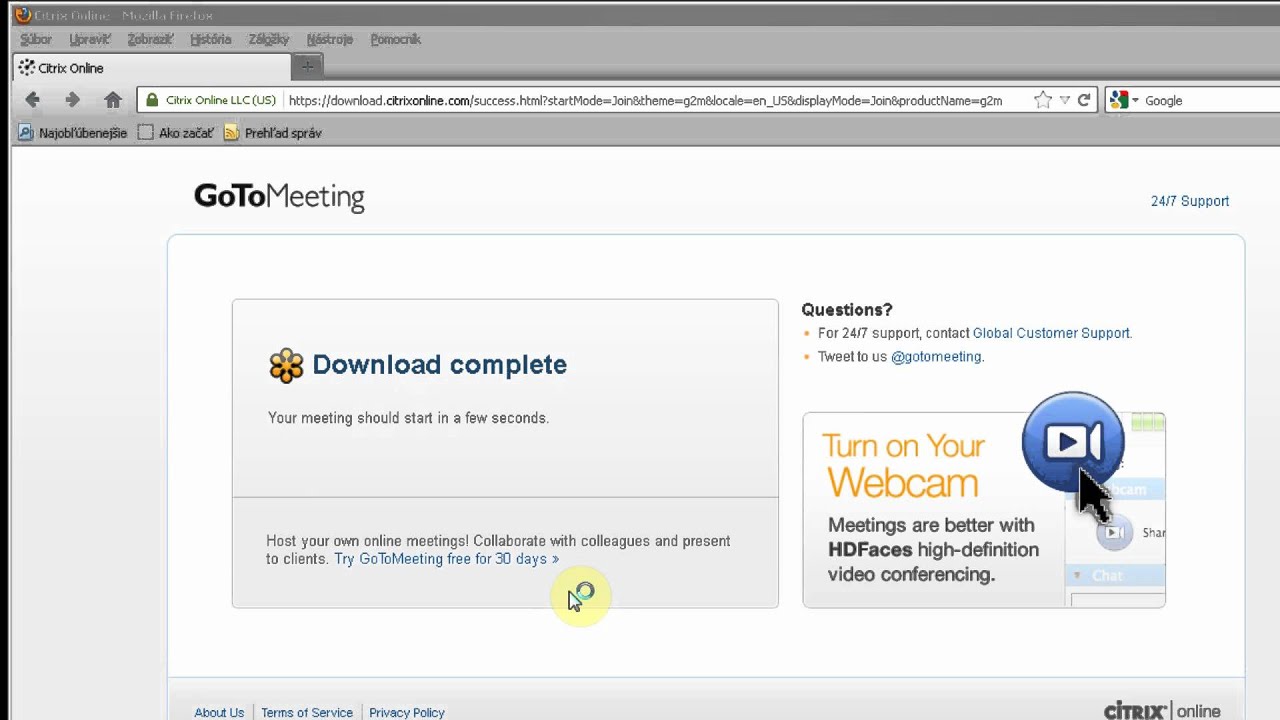Open the Najobľúbenejšie bookmarks folder
Image resolution: width=1280 pixels, height=720 pixels.
click(73, 132)
